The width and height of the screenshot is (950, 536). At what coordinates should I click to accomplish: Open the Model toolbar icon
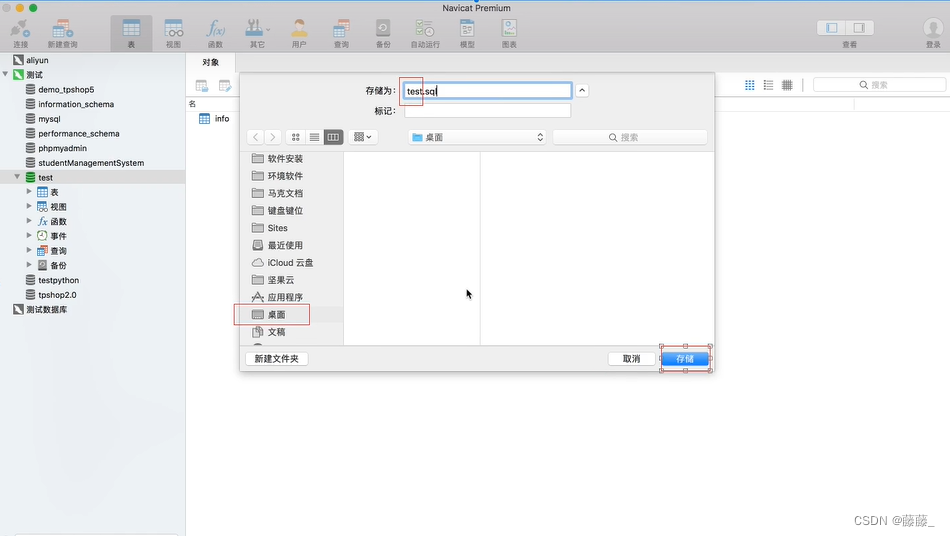click(467, 33)
